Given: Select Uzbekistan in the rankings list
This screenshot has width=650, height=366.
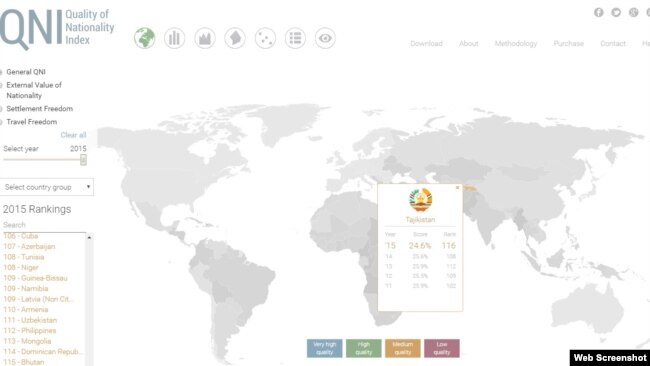Looking at the screenshot, I should tap(30, 320).
